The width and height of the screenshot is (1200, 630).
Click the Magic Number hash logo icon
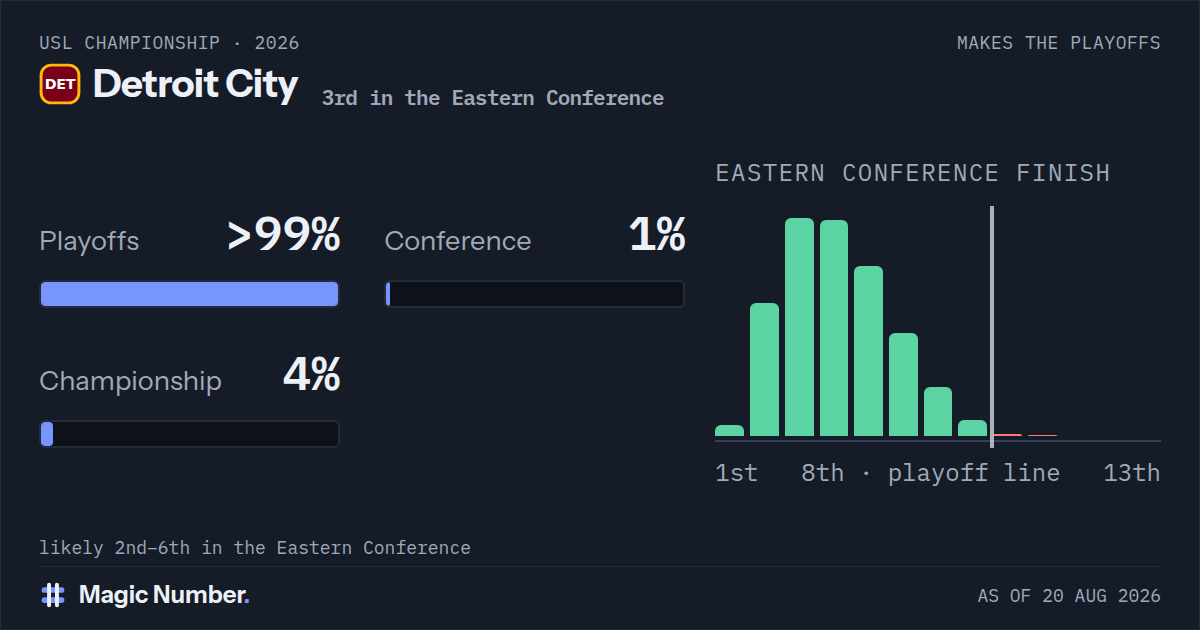(53, 595)
